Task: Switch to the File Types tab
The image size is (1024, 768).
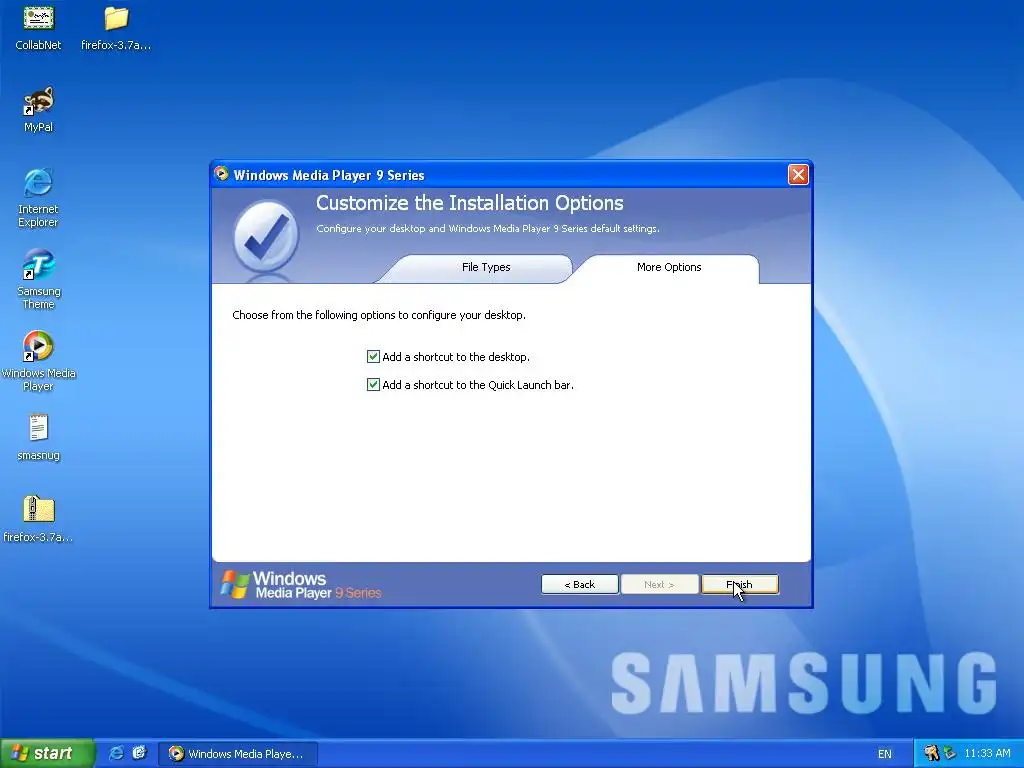Action: pyautogui.click(x=486, y=267)
